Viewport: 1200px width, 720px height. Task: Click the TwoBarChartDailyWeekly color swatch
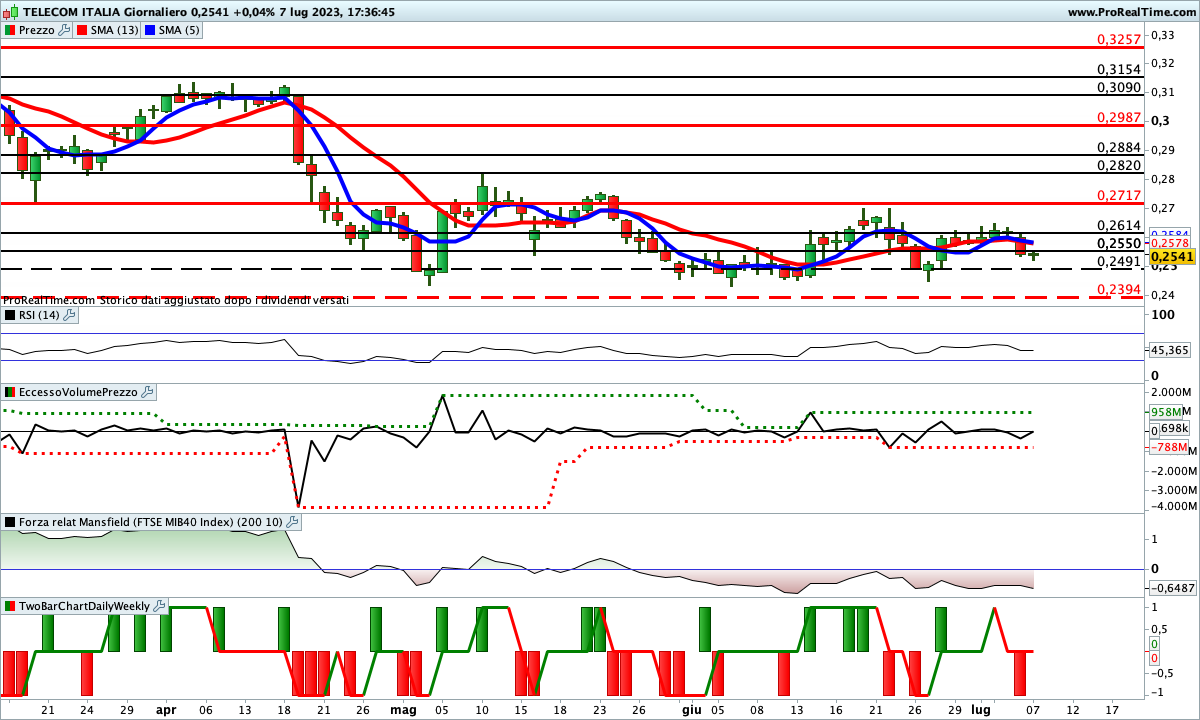9,606
